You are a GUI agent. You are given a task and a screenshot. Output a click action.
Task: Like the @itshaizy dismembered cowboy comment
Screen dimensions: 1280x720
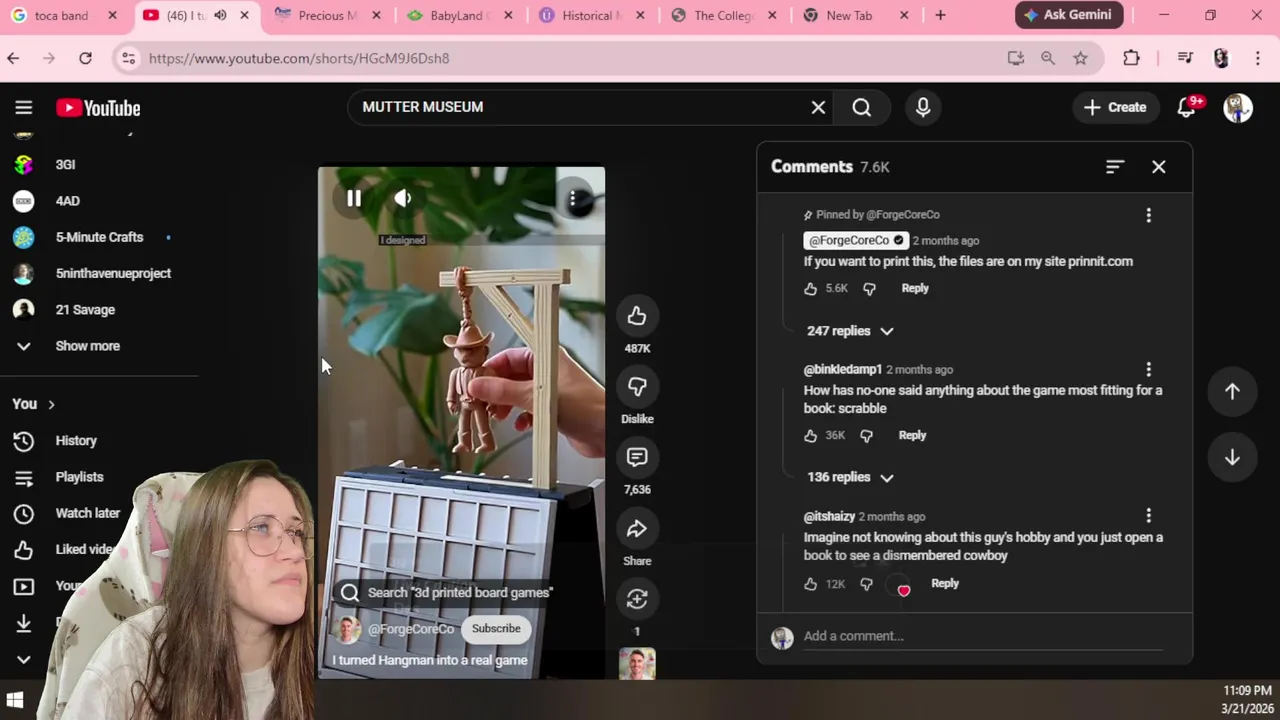(x=811, y=584)
